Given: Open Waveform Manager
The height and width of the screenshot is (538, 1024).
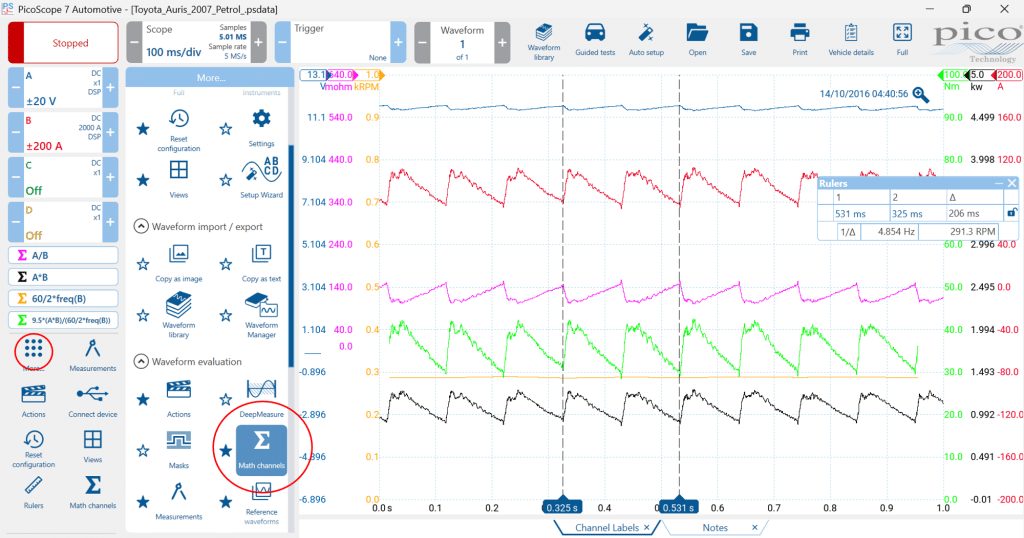Looking at the screenshot, I should tap(261, 315).
